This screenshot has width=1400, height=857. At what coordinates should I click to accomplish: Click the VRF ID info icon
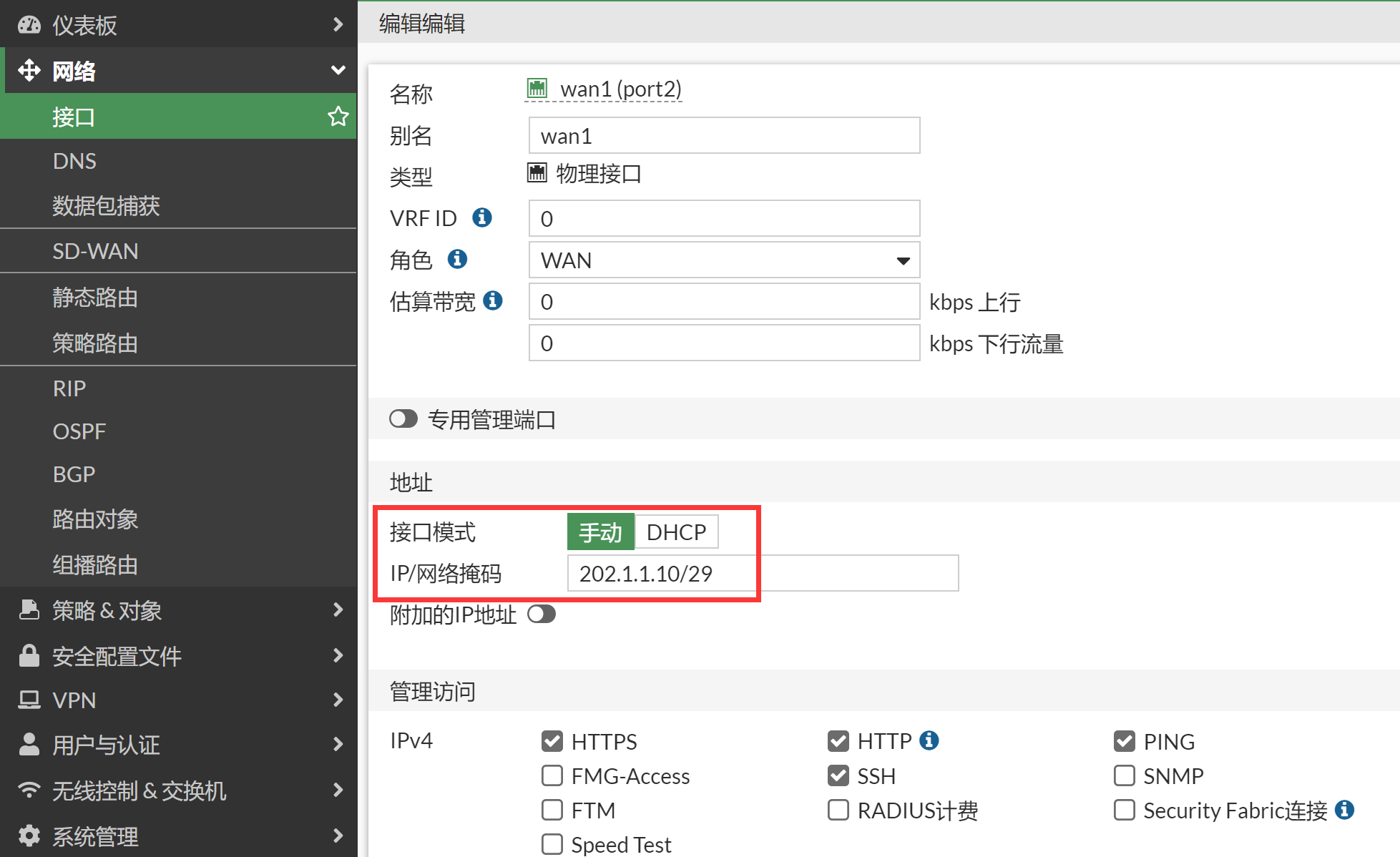[x=482, y=217]
